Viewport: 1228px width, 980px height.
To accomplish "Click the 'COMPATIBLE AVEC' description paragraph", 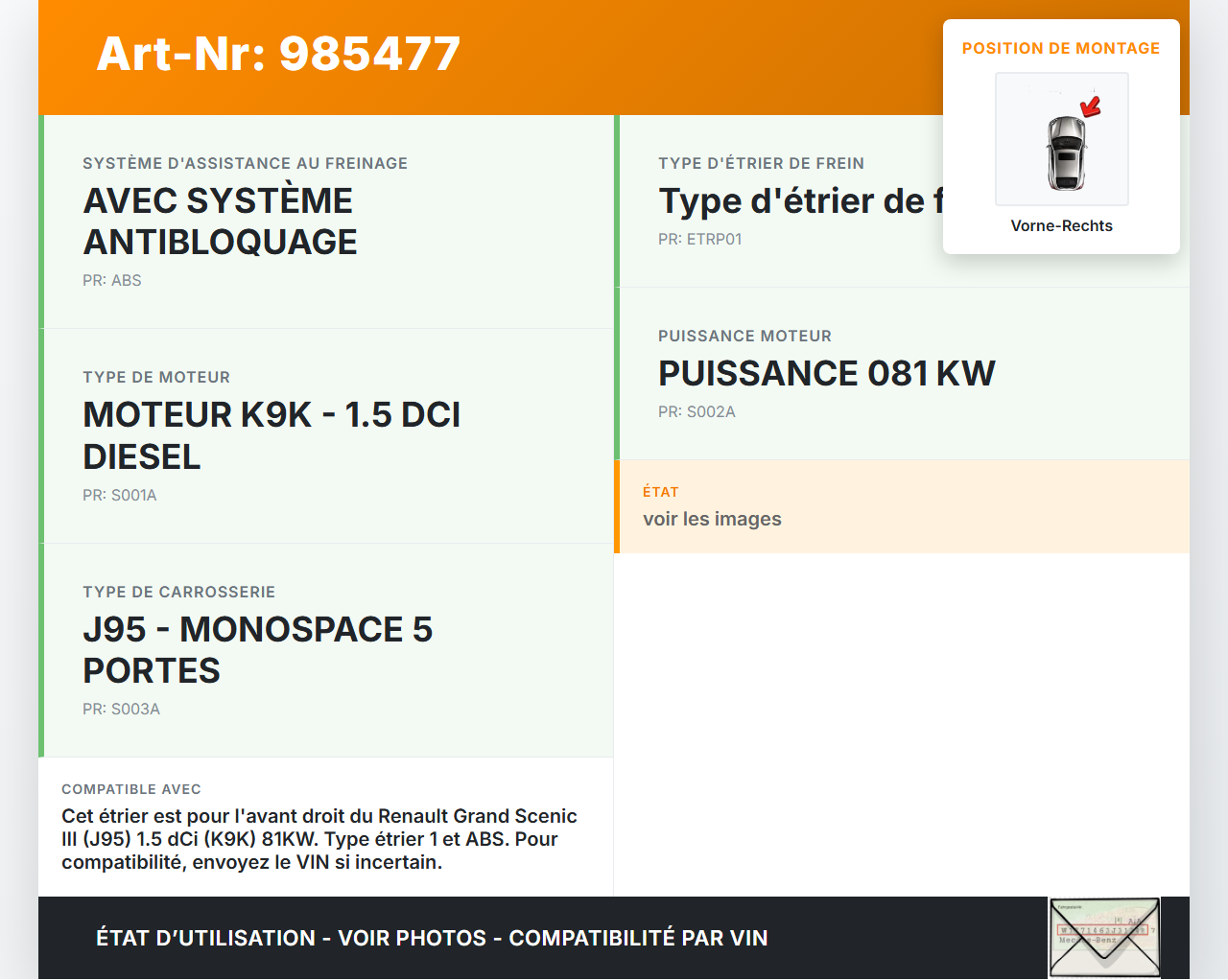I will 319,839.
